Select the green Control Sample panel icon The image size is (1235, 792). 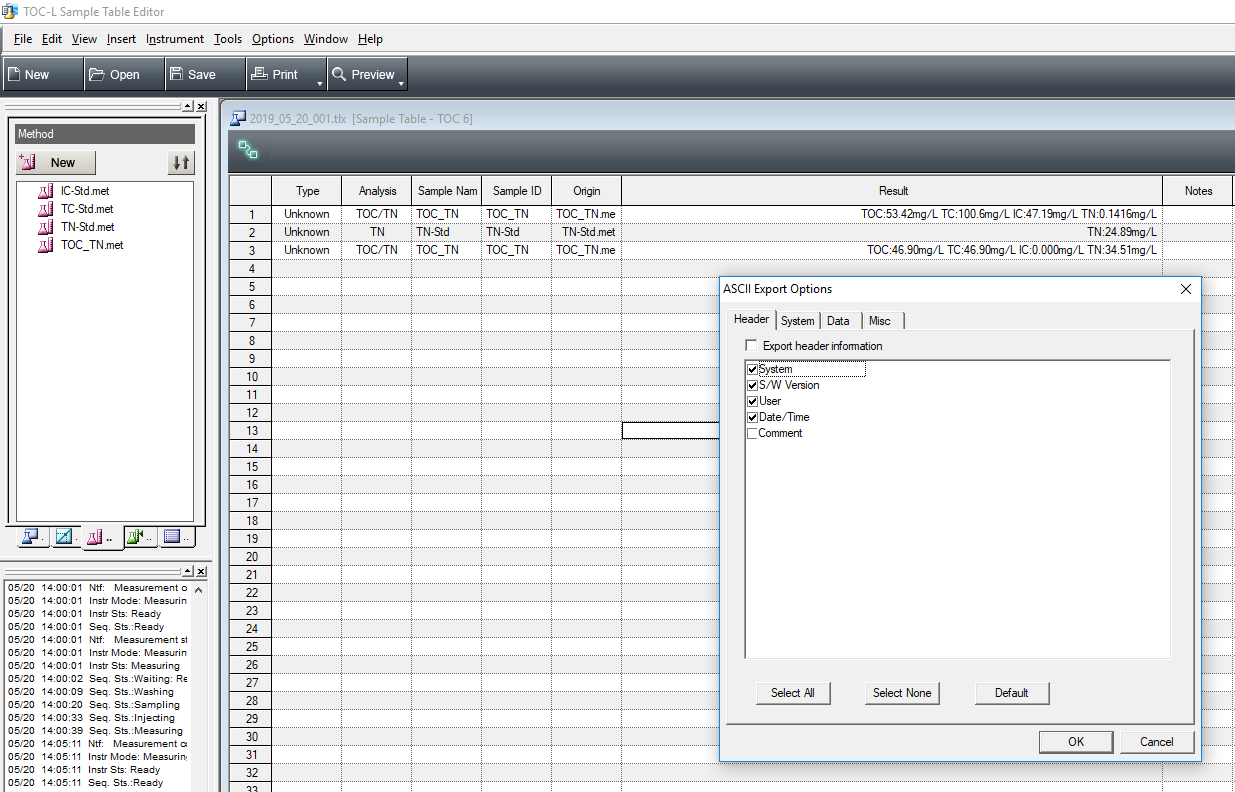click(136, 537)
